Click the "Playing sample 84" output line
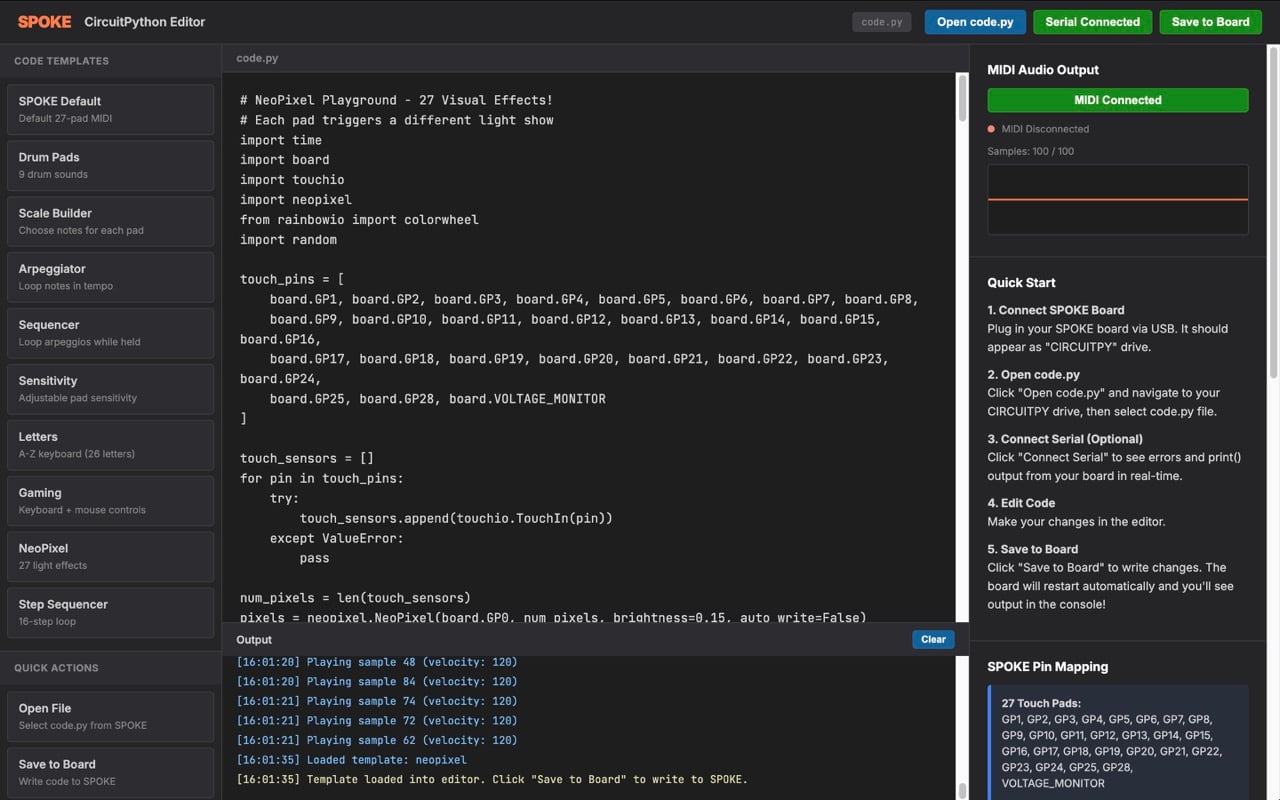Viewport: 1280px width, 800px height. (x=377, y=682)
